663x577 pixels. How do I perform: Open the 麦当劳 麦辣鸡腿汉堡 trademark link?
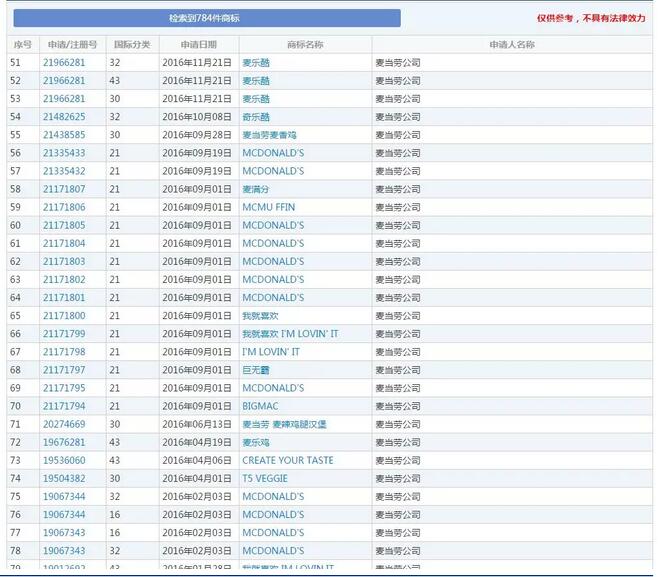coord(285,424)
